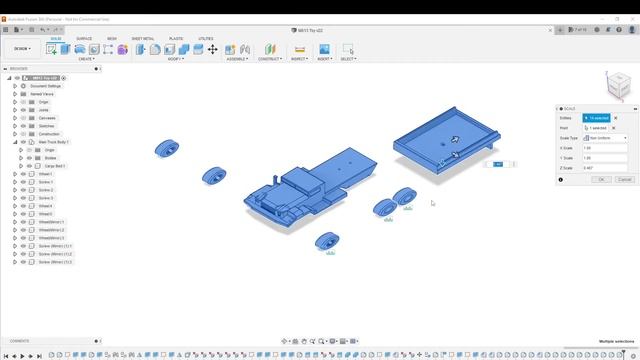Image resolution: width=640 pixels, height=360 pixels.
Task: Open the Scale Type dropdown
Action: coord(605,138)
